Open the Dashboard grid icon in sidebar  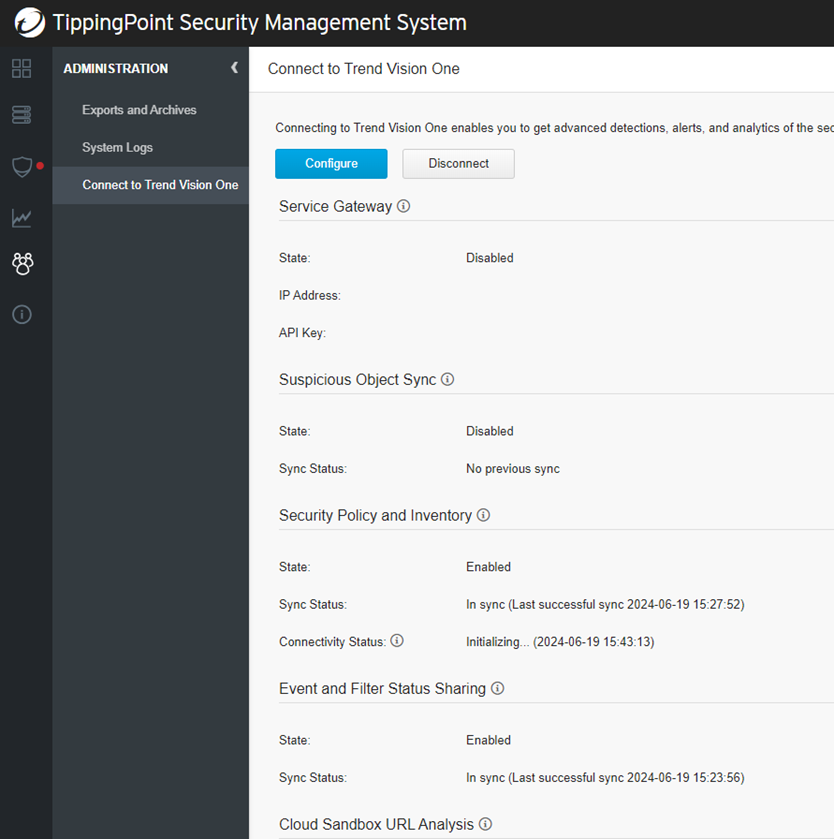21,69
